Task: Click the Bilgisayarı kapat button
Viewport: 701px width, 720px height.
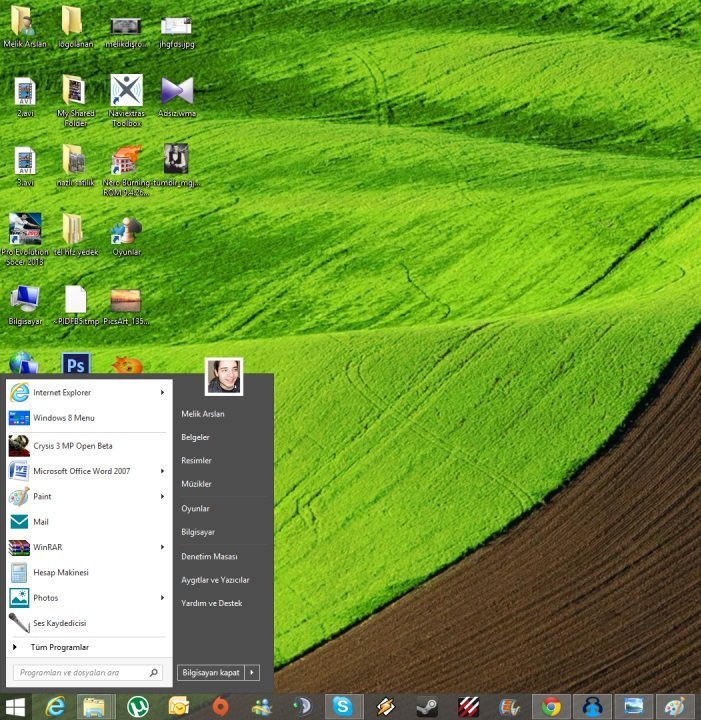Action: coord(211,673)
